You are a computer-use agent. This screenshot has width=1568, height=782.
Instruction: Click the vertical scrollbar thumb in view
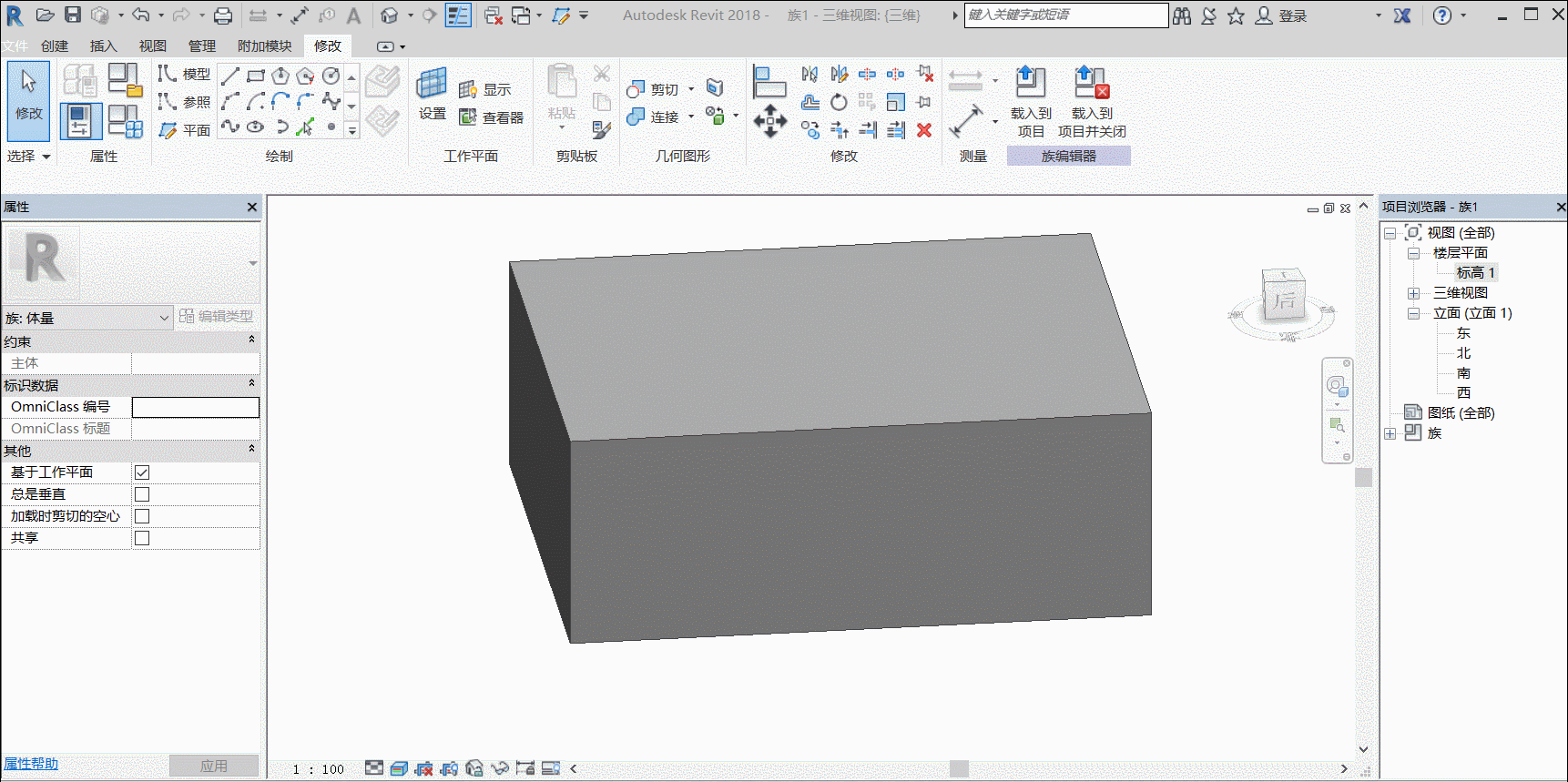pos(1363,478)
